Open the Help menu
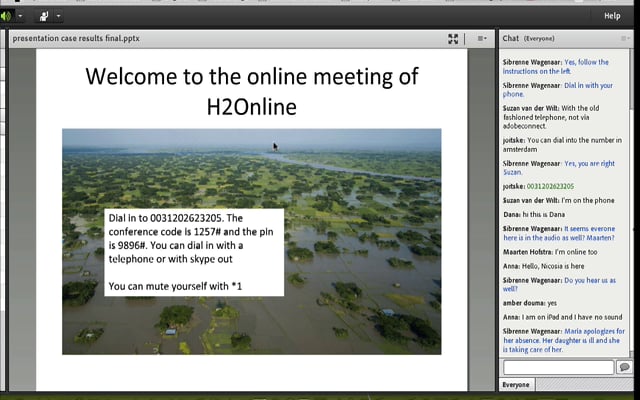 pyautogui.click(x=612, y=16)
